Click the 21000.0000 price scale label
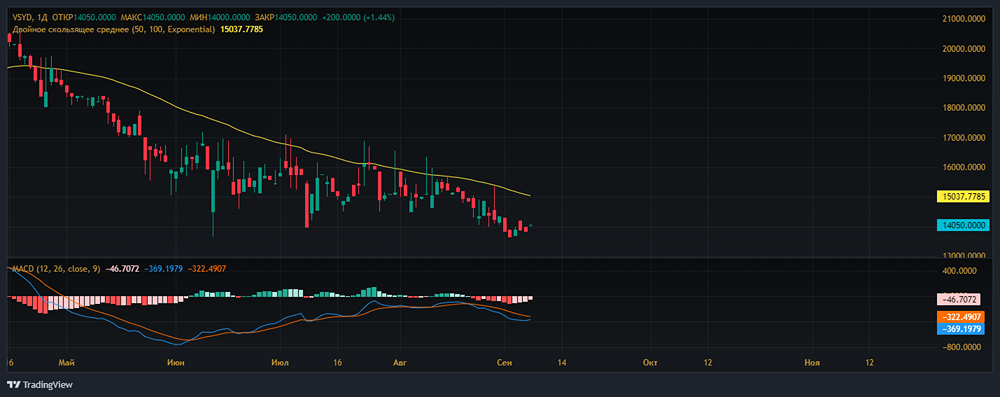1000x397 pixels. (964, 19)
